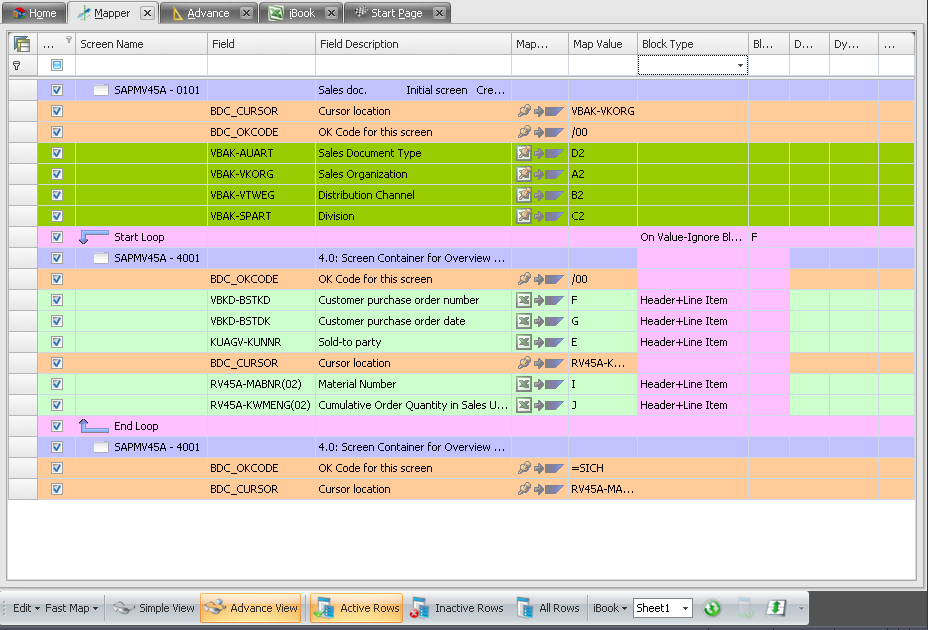
Task: Click the green Excel export icon
Action: 776,608
